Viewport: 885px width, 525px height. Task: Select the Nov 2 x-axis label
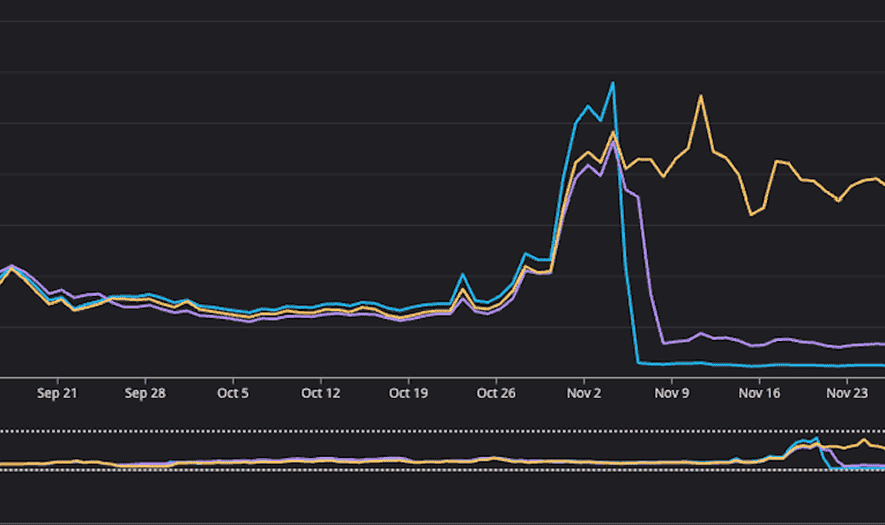coord(583,394)
